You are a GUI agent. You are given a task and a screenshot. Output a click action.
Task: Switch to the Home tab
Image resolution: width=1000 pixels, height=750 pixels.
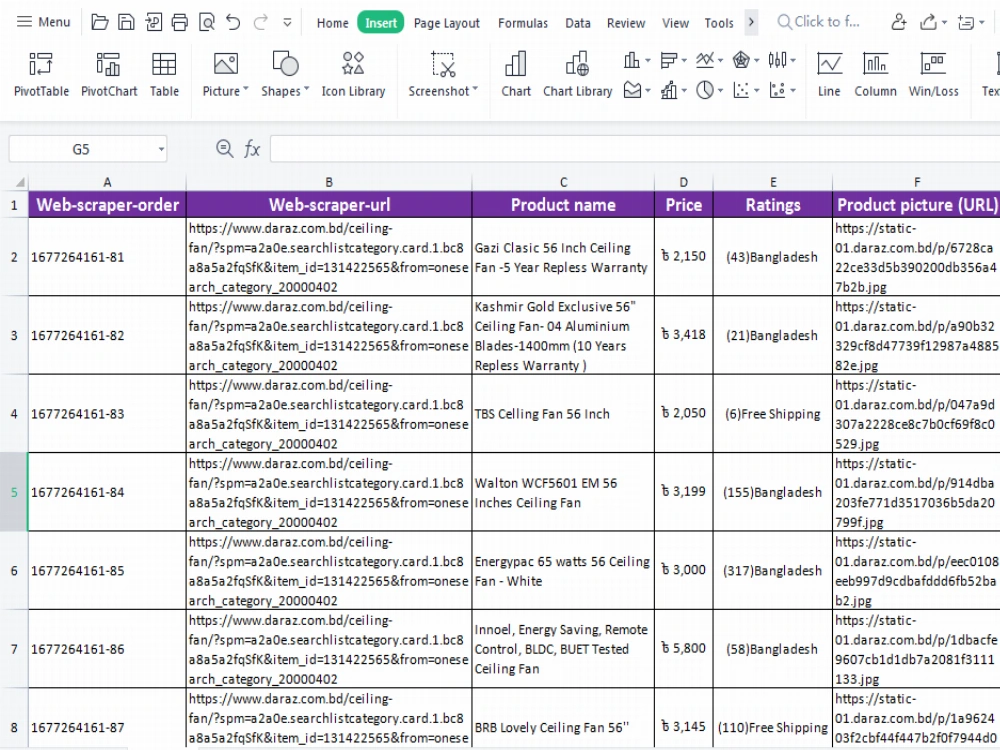332,23
